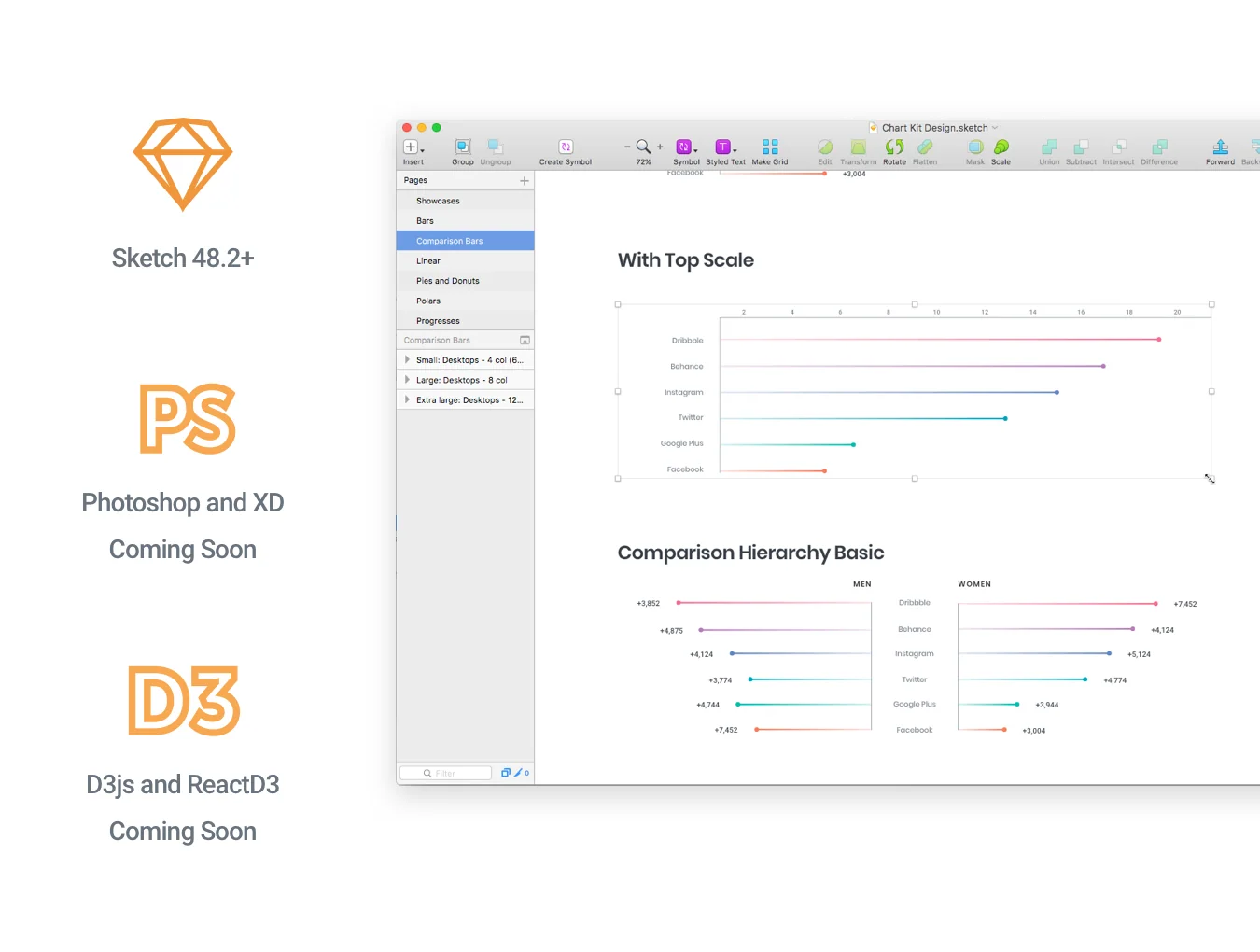Click the zoom magnifier icon

tap(643, 147)
